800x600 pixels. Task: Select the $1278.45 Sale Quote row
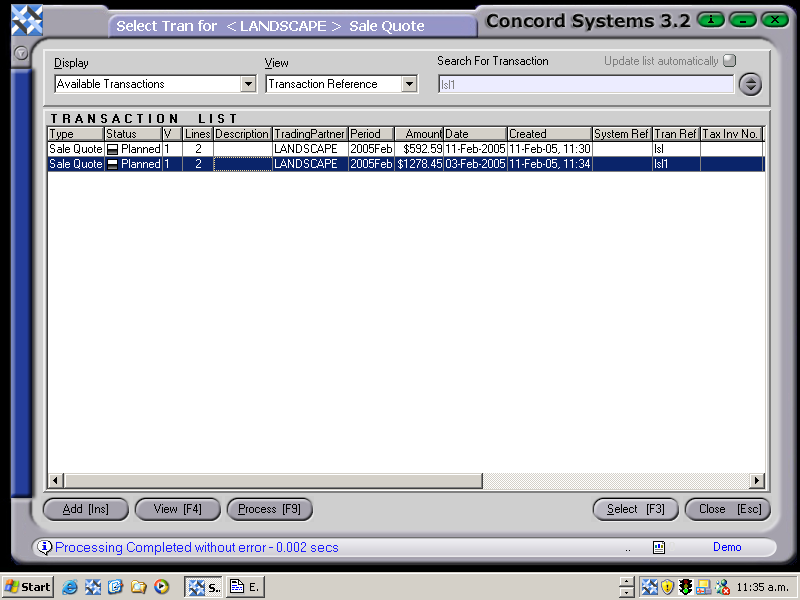coord(400,164)
